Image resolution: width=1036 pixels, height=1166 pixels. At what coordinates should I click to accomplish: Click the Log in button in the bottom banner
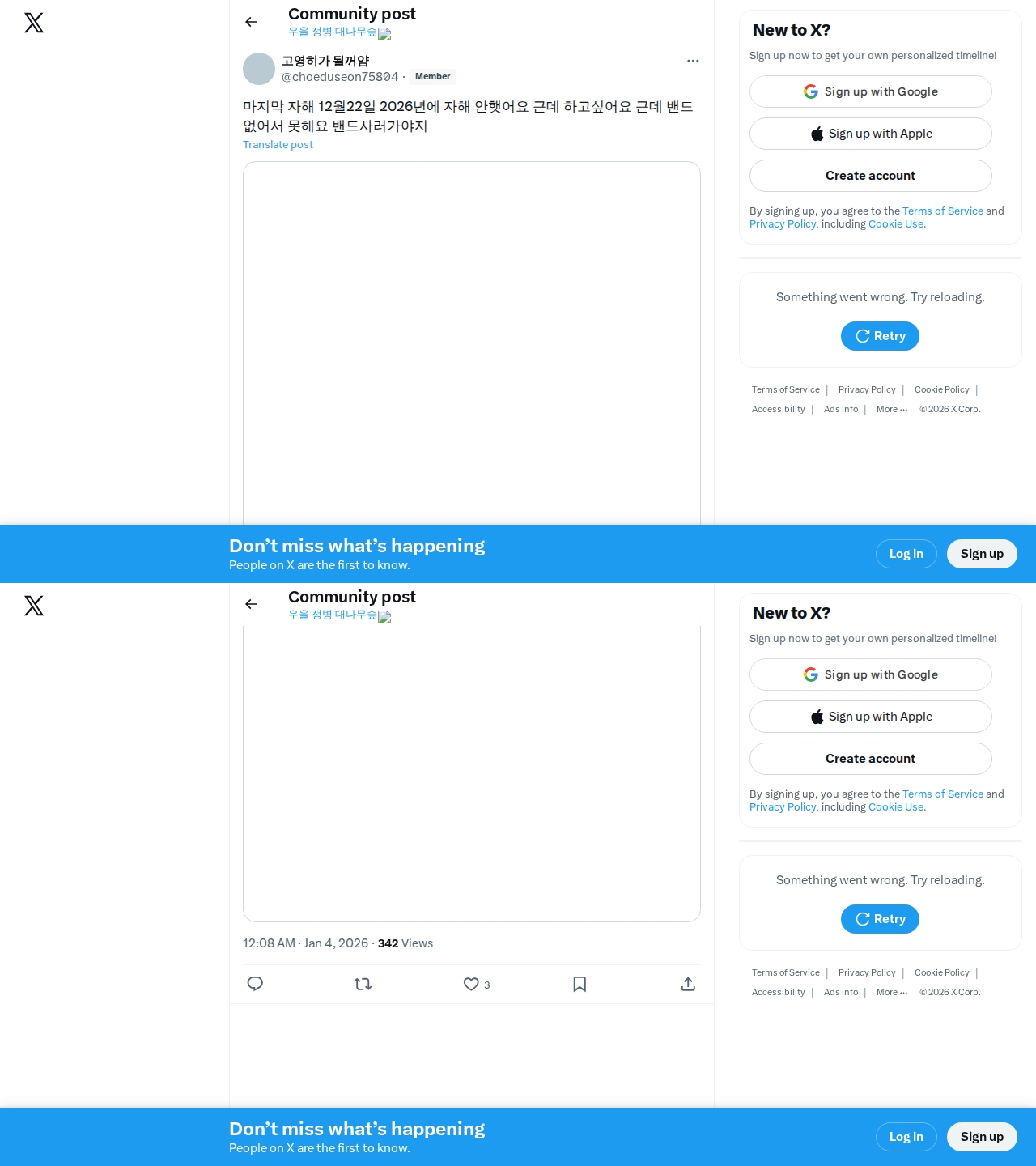[x=906, y=1137]
